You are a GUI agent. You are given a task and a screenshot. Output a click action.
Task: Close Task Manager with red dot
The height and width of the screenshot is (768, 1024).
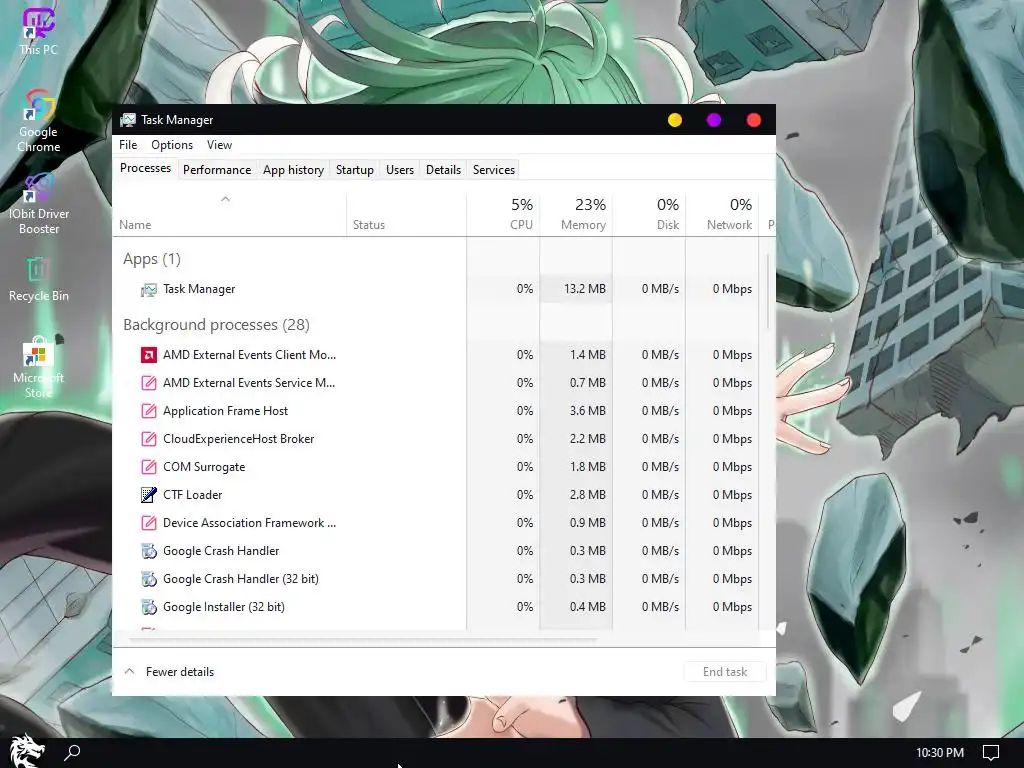coord(754,120)
